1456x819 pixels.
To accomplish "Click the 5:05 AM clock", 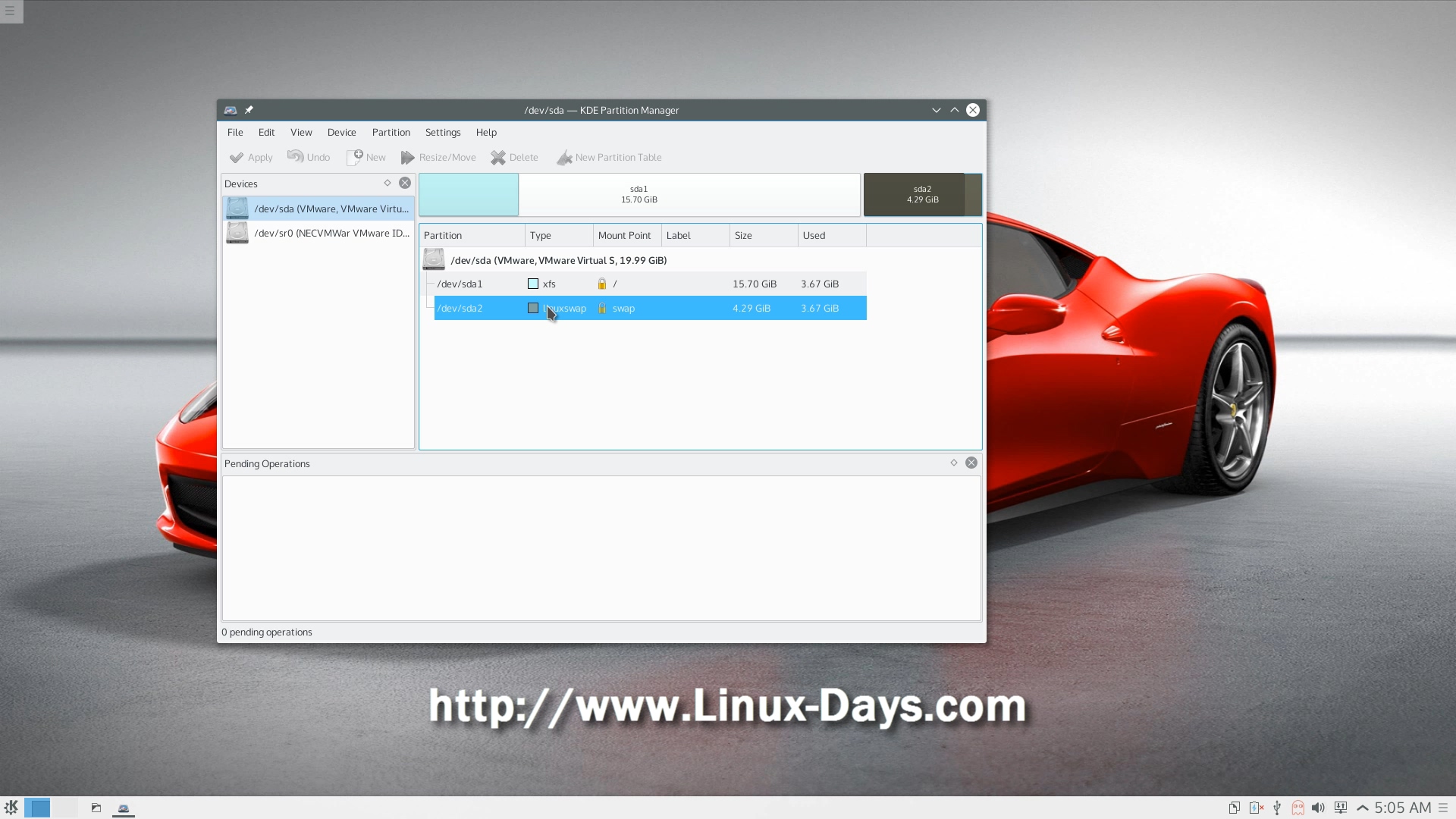I will coord(1403,808).
